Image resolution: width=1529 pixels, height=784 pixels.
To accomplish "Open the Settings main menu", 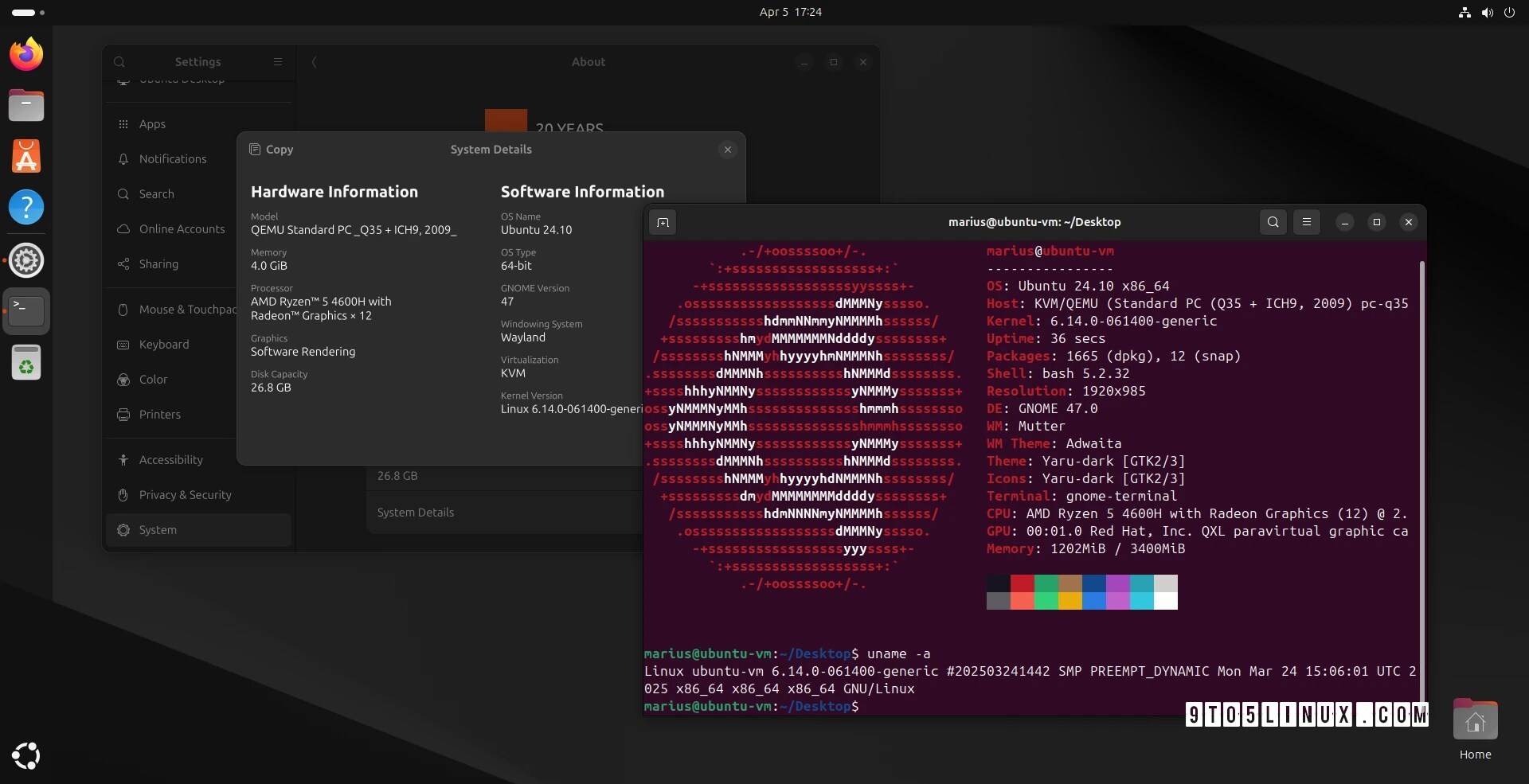I will tap(278, 62).
